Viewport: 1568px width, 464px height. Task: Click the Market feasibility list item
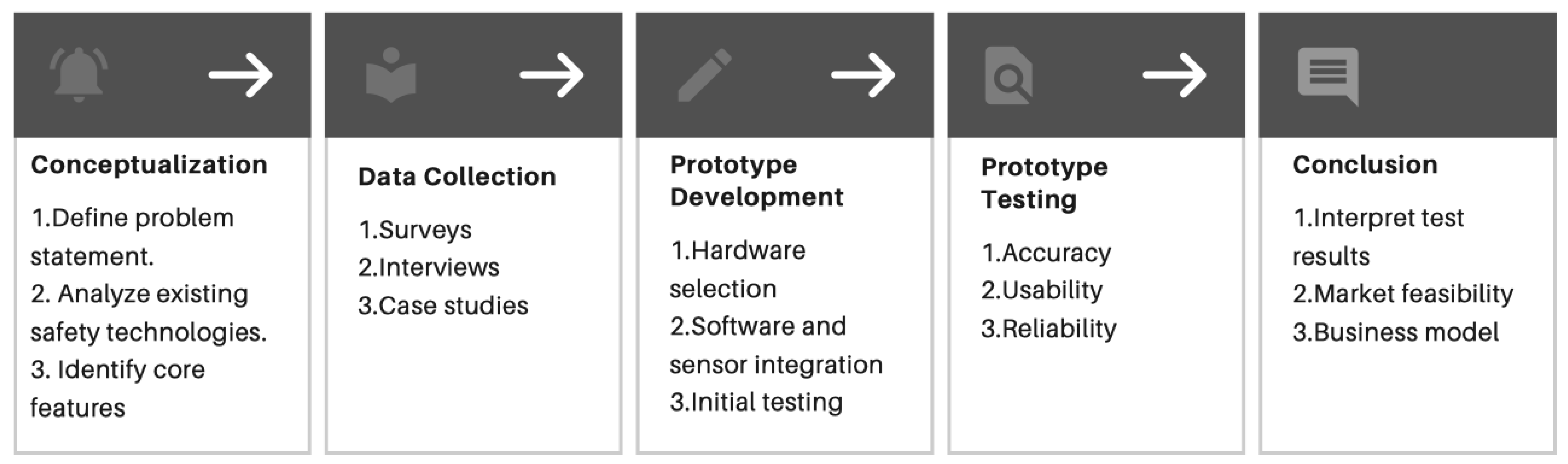[1403, 294]
